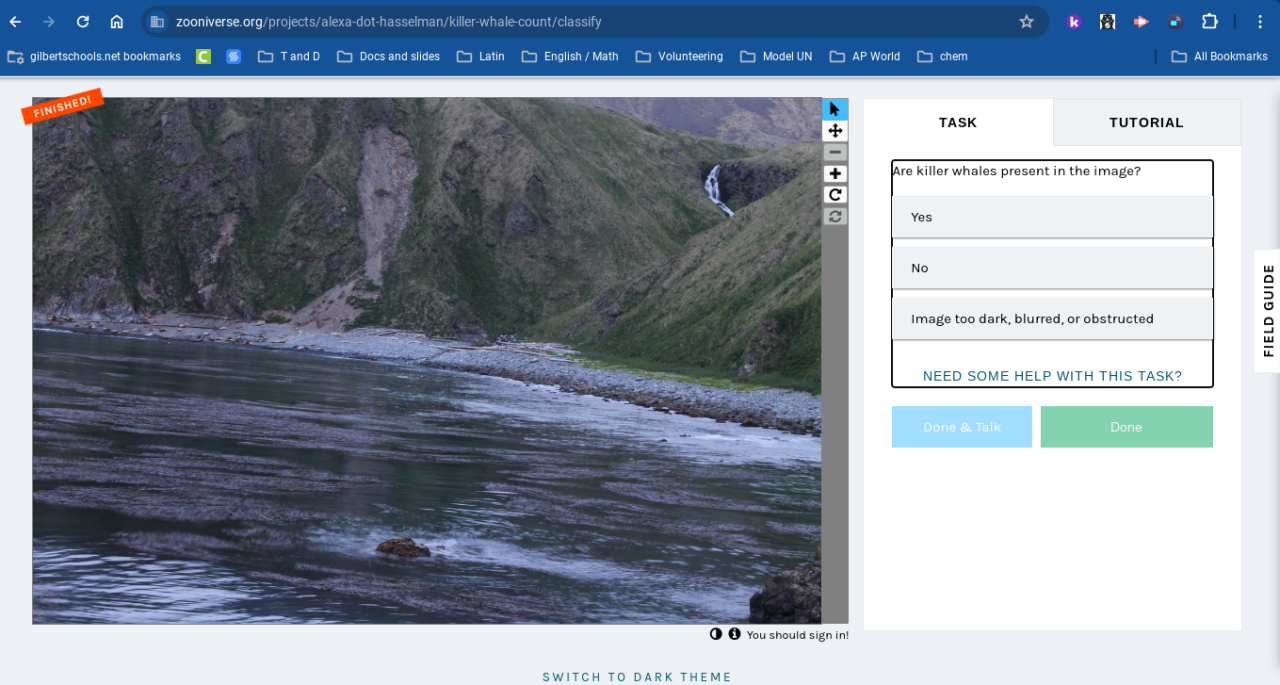Open the dog avatar extension

(1107, 21)
